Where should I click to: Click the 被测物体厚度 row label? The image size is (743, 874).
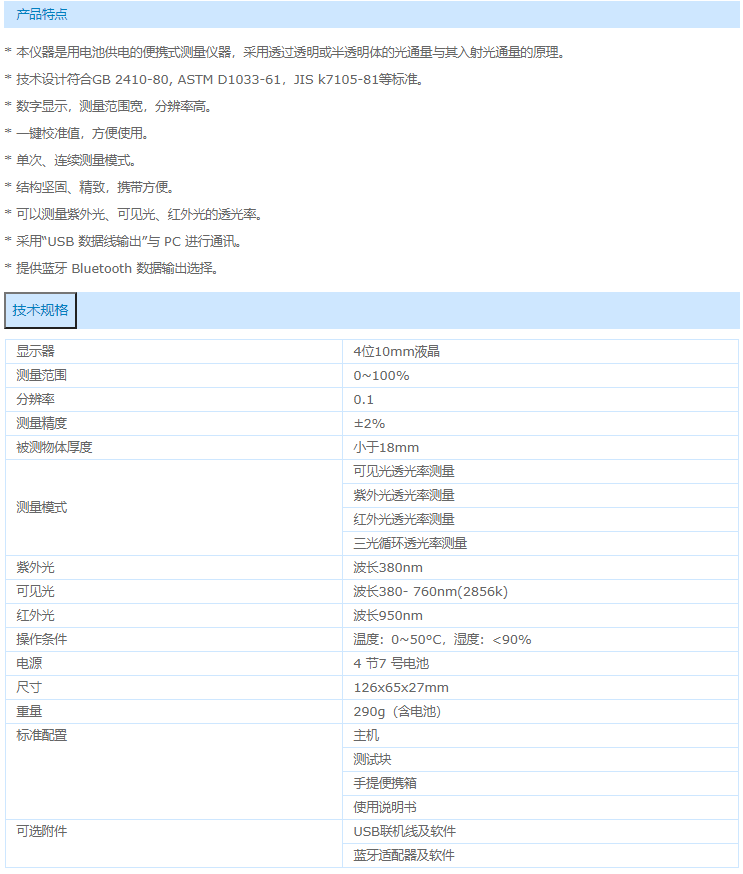[x=54, y=447]
